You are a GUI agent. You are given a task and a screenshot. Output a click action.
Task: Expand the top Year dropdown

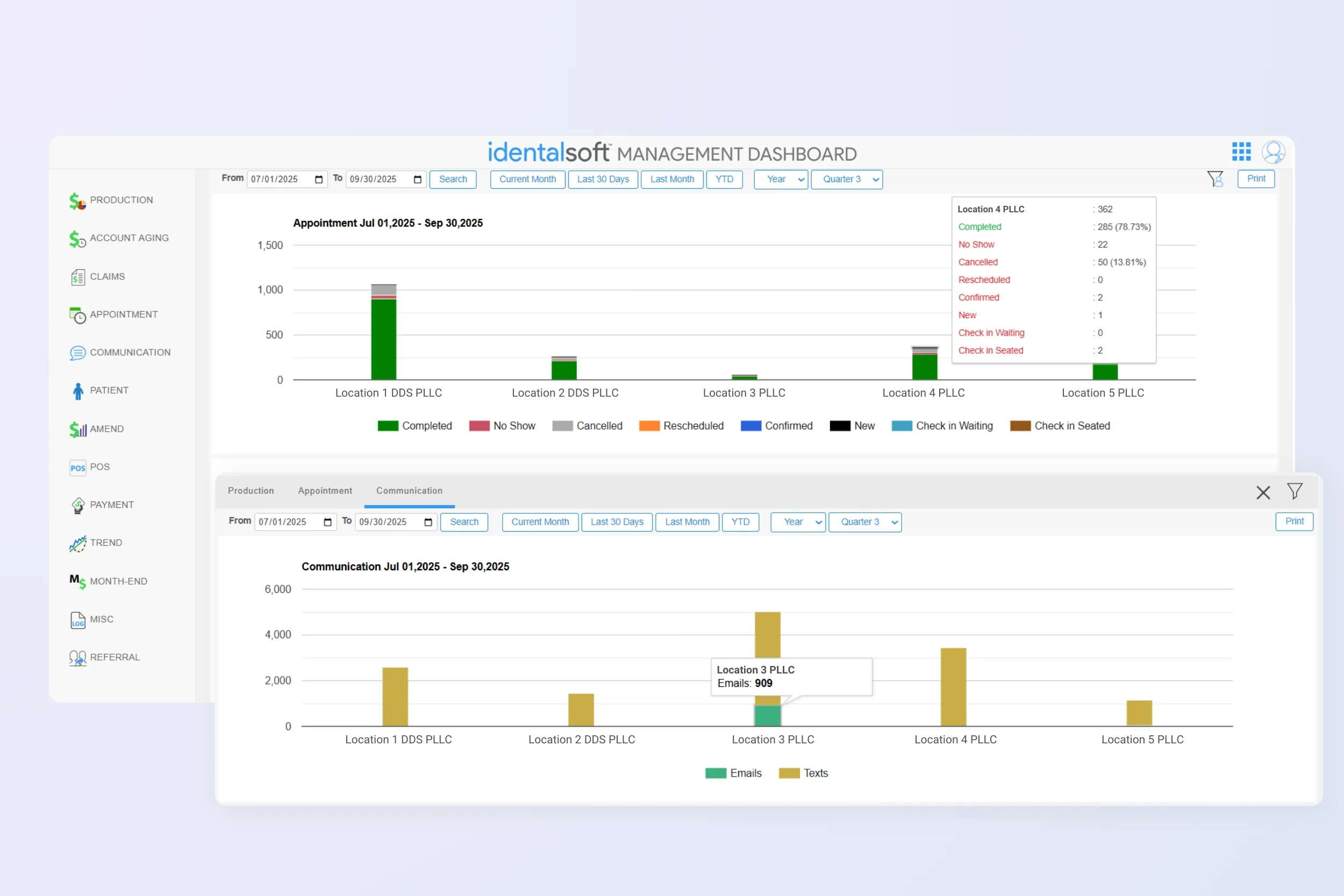click(x=781, y=180)
